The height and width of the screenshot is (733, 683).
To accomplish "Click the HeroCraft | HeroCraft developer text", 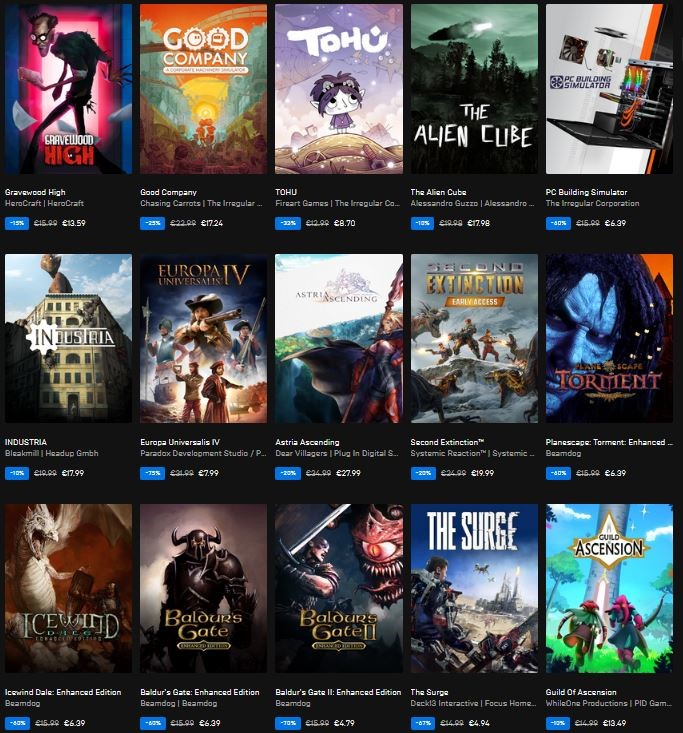I will click(x=44, y=203).
